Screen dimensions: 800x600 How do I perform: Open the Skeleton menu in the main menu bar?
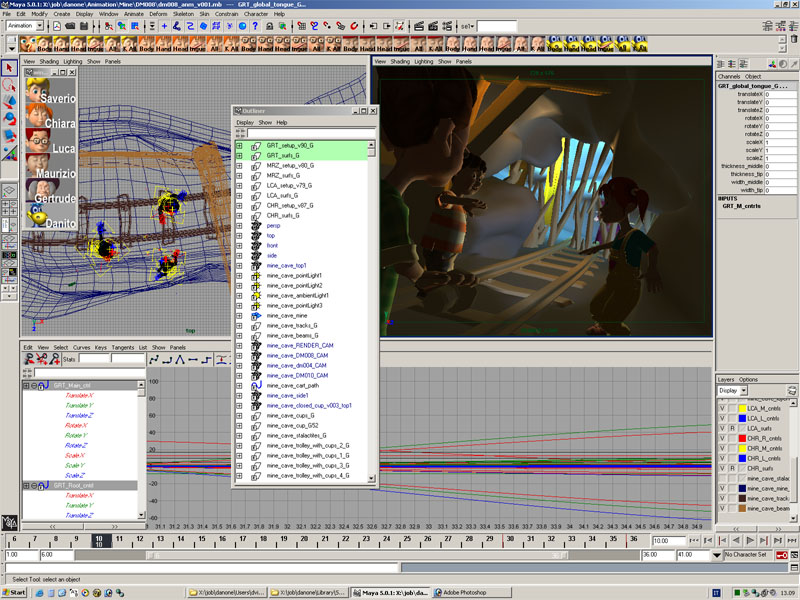click(x=183, y=14)
